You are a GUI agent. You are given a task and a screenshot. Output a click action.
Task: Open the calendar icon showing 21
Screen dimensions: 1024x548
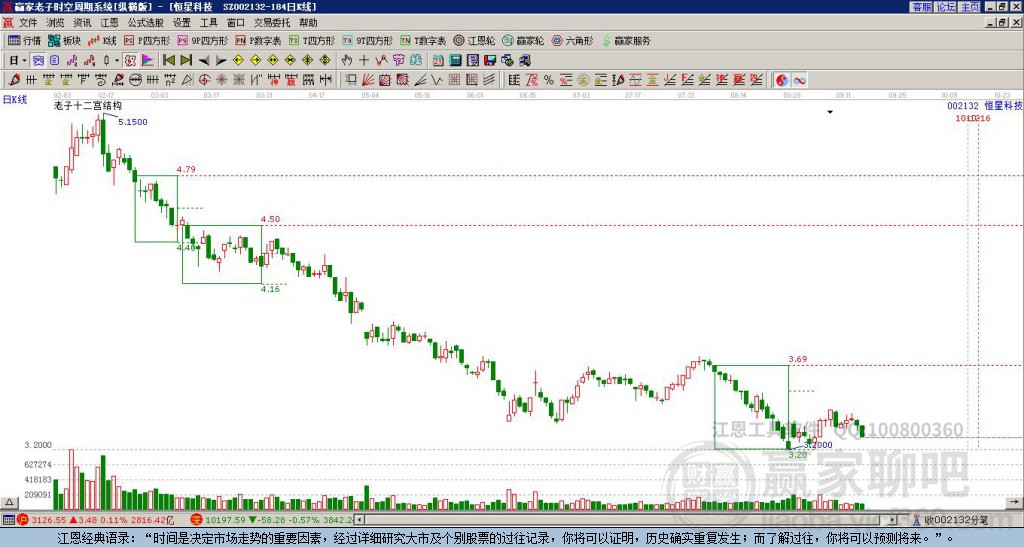pyautogui.click(x=438, y=61)
